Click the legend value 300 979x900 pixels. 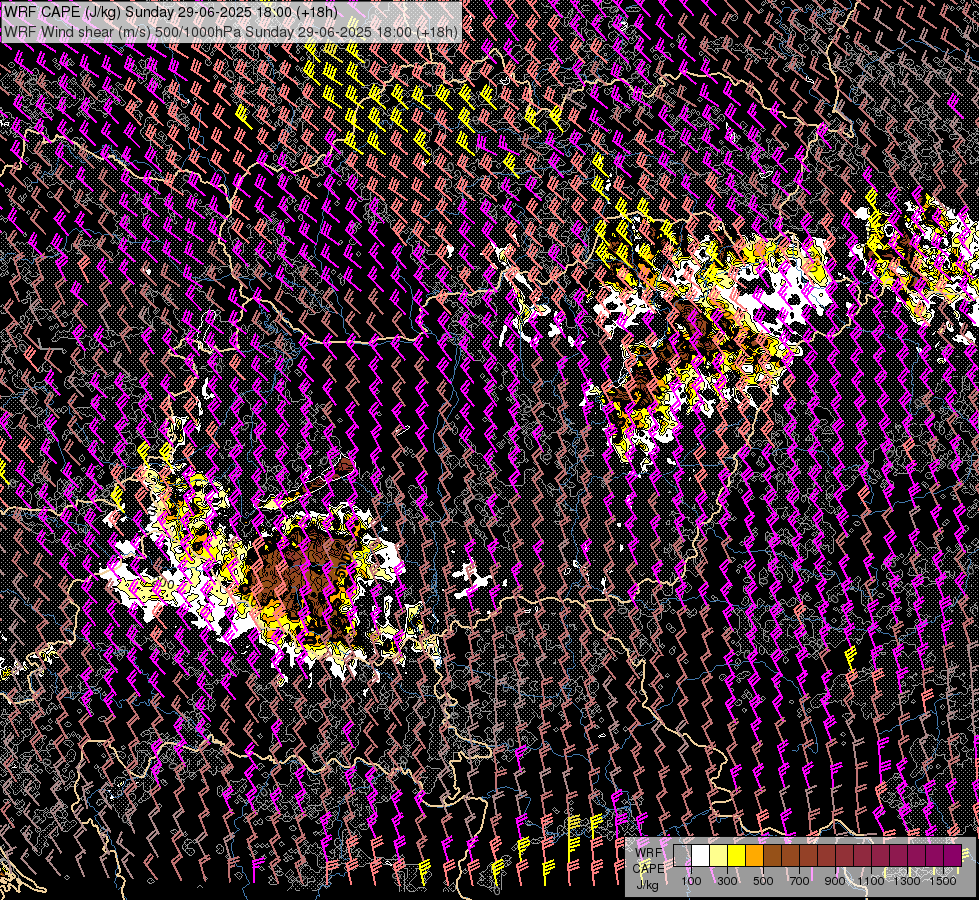click(727, 881)
